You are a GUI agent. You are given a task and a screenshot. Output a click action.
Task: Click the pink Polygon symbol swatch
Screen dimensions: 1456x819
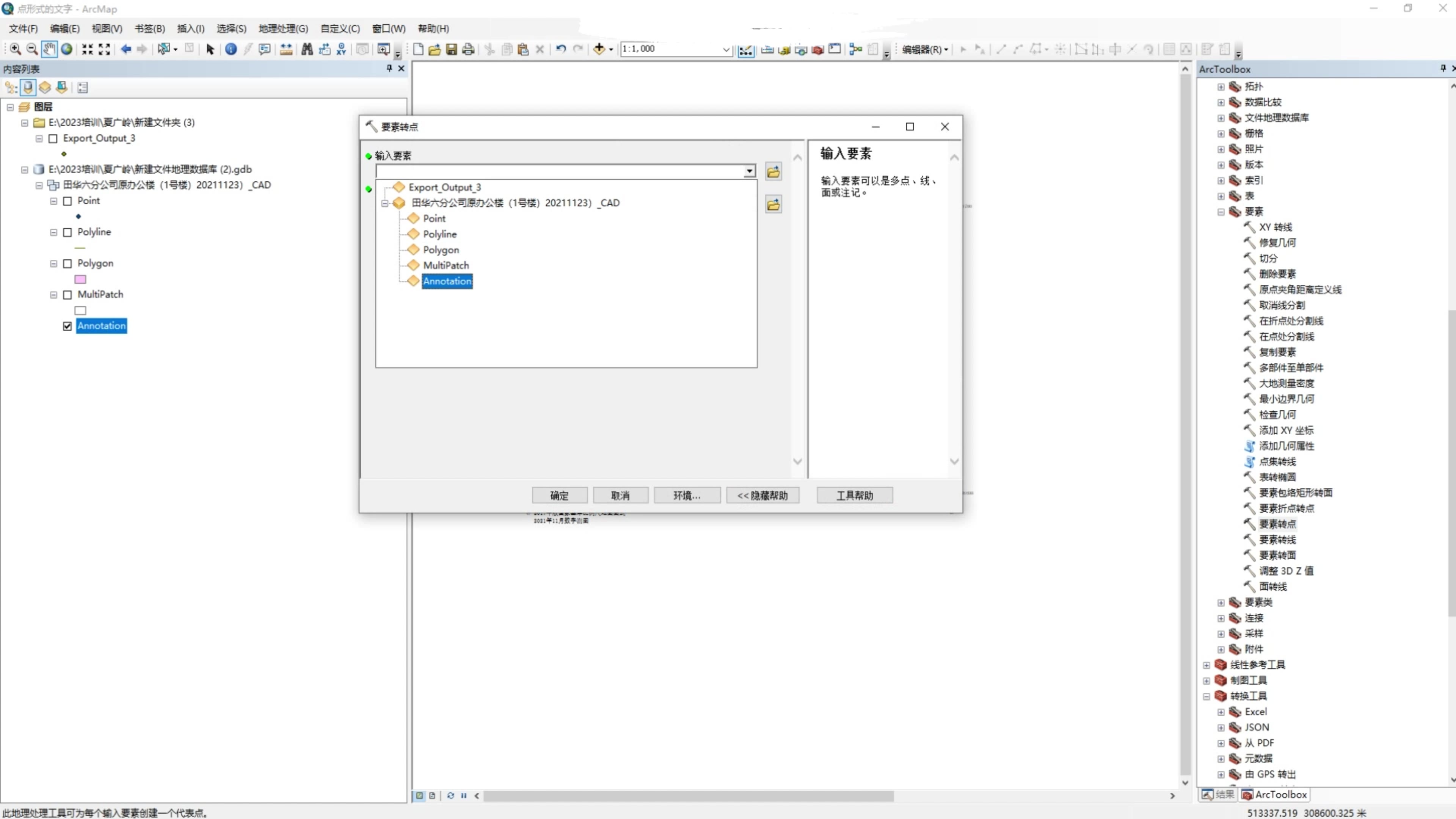80,279
